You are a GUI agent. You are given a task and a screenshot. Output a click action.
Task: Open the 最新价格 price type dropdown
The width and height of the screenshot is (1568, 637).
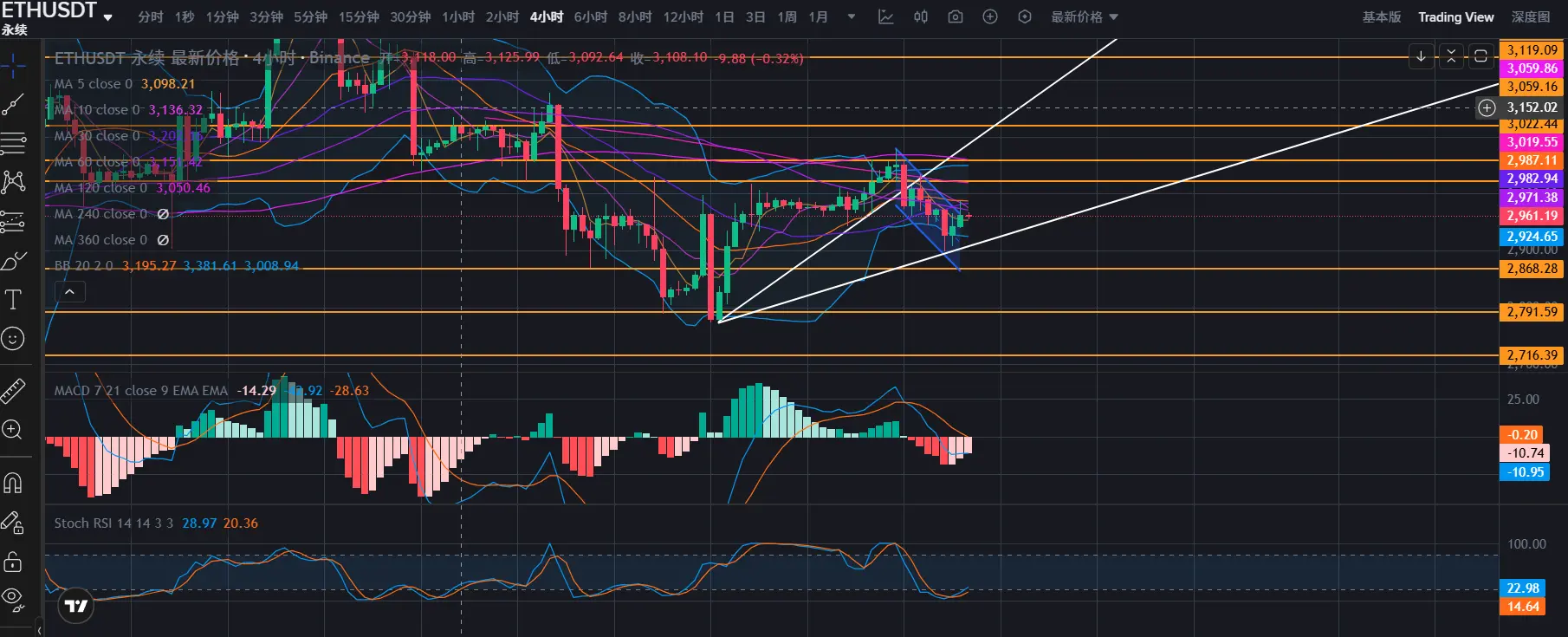1085,17
